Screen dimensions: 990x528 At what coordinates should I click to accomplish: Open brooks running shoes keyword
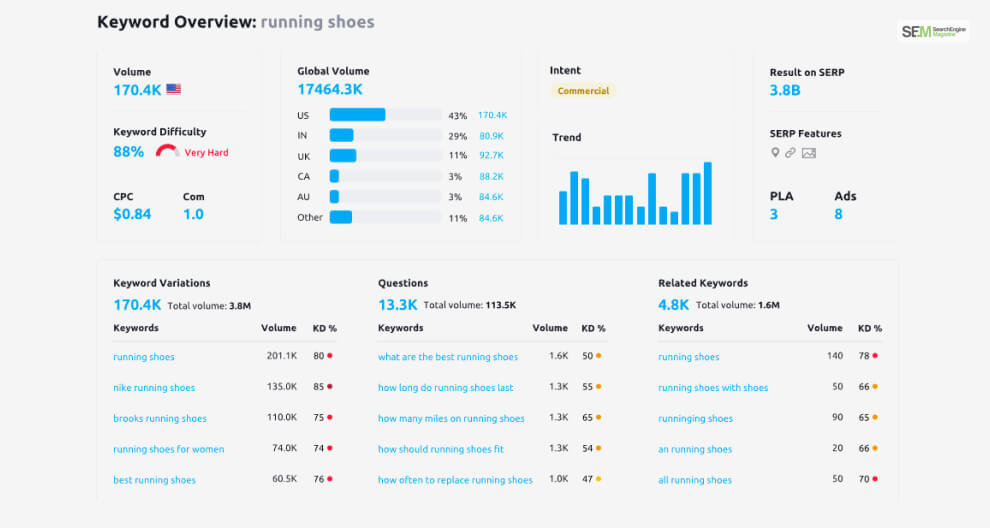coord(160,418)
